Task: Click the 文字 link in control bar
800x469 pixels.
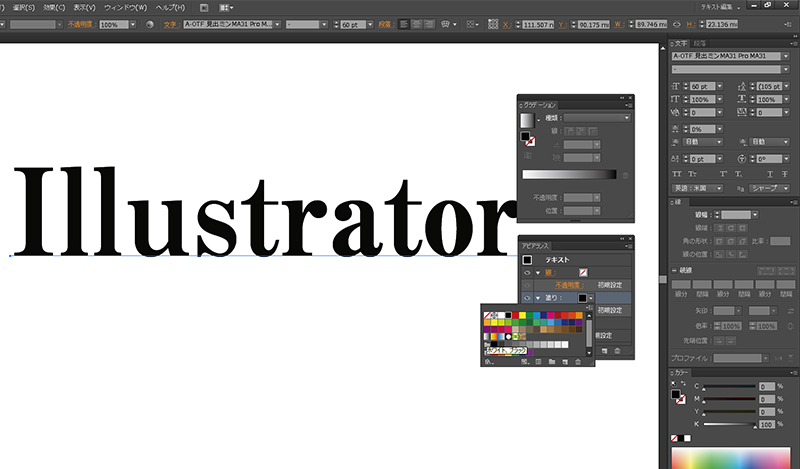Action: [x=170, y=24]
